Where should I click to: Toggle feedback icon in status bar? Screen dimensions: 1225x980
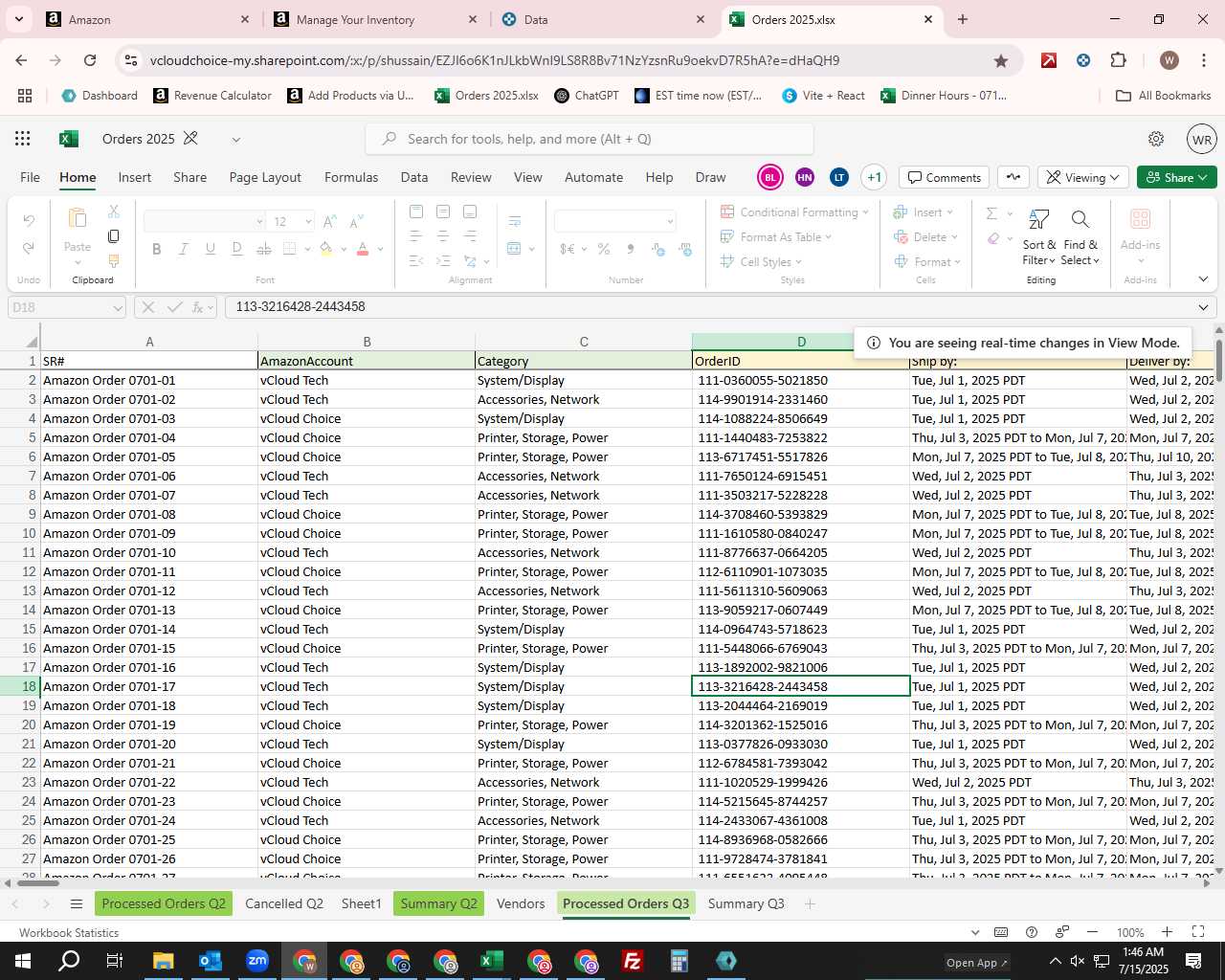coord(1062,932)
